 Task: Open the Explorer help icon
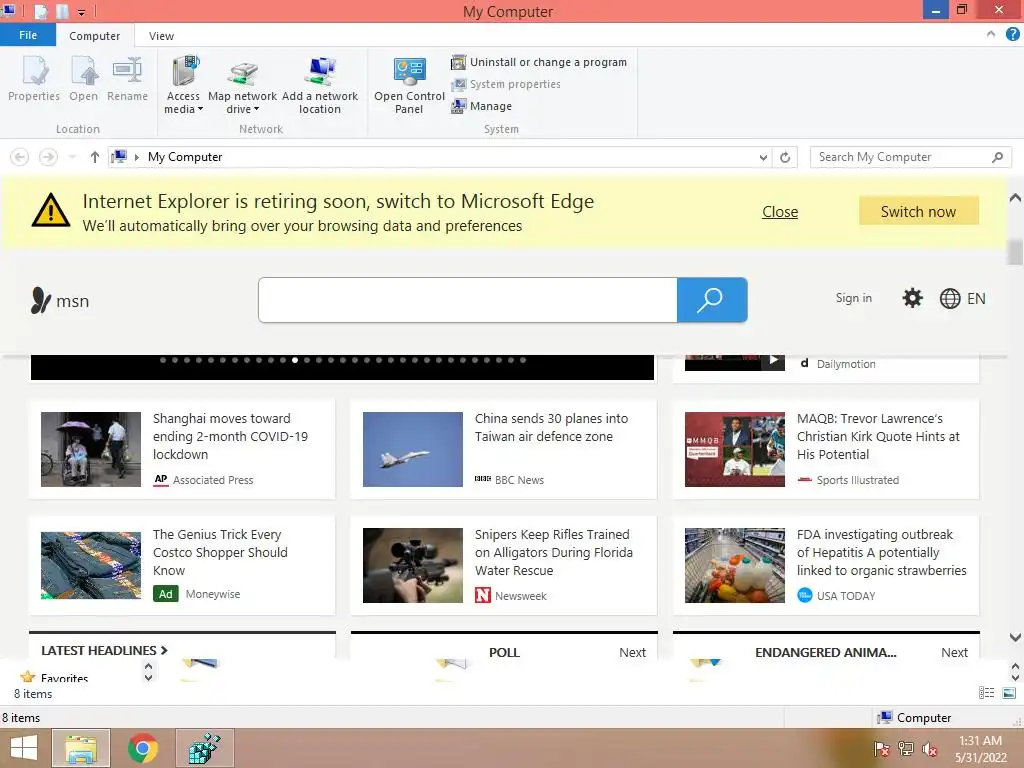point(1012,35)
